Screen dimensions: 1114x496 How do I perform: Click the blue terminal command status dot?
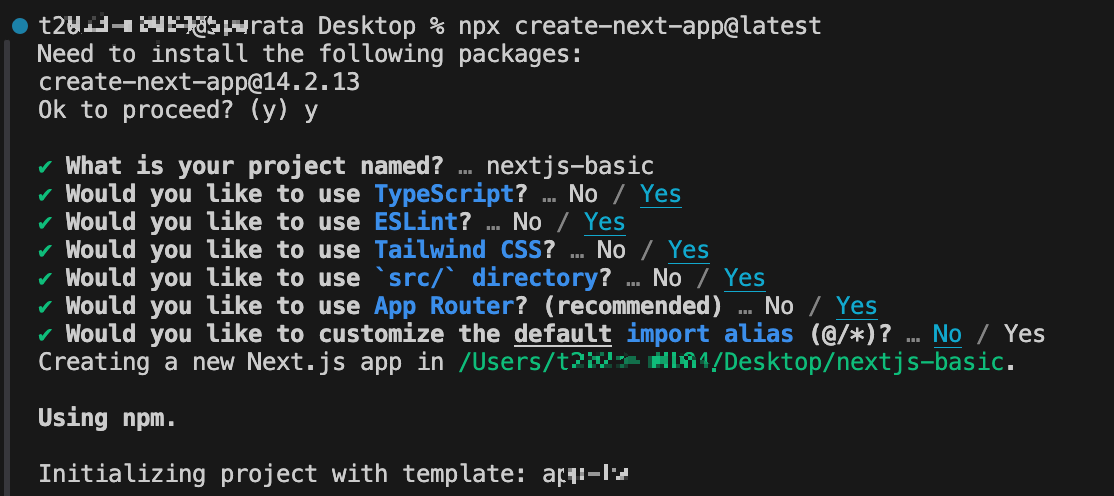(20, 27)
